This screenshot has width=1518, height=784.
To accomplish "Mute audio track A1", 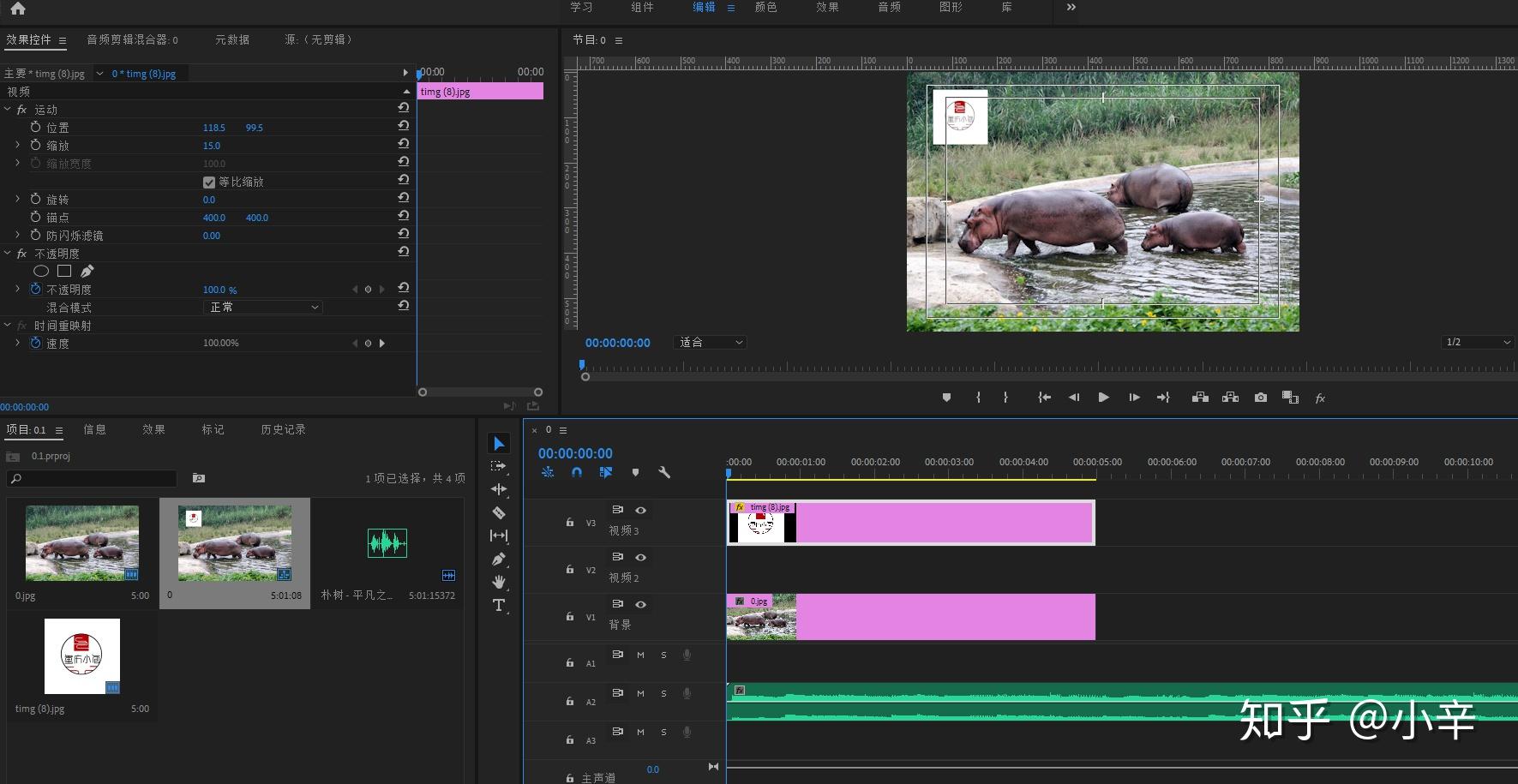I will click(x=640, y=655).
